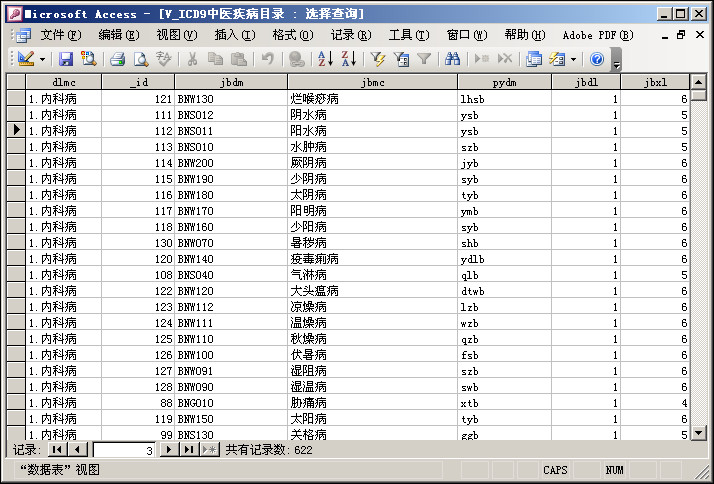
Task: Open the 插入(I) menu
Action: click(235, 35)
